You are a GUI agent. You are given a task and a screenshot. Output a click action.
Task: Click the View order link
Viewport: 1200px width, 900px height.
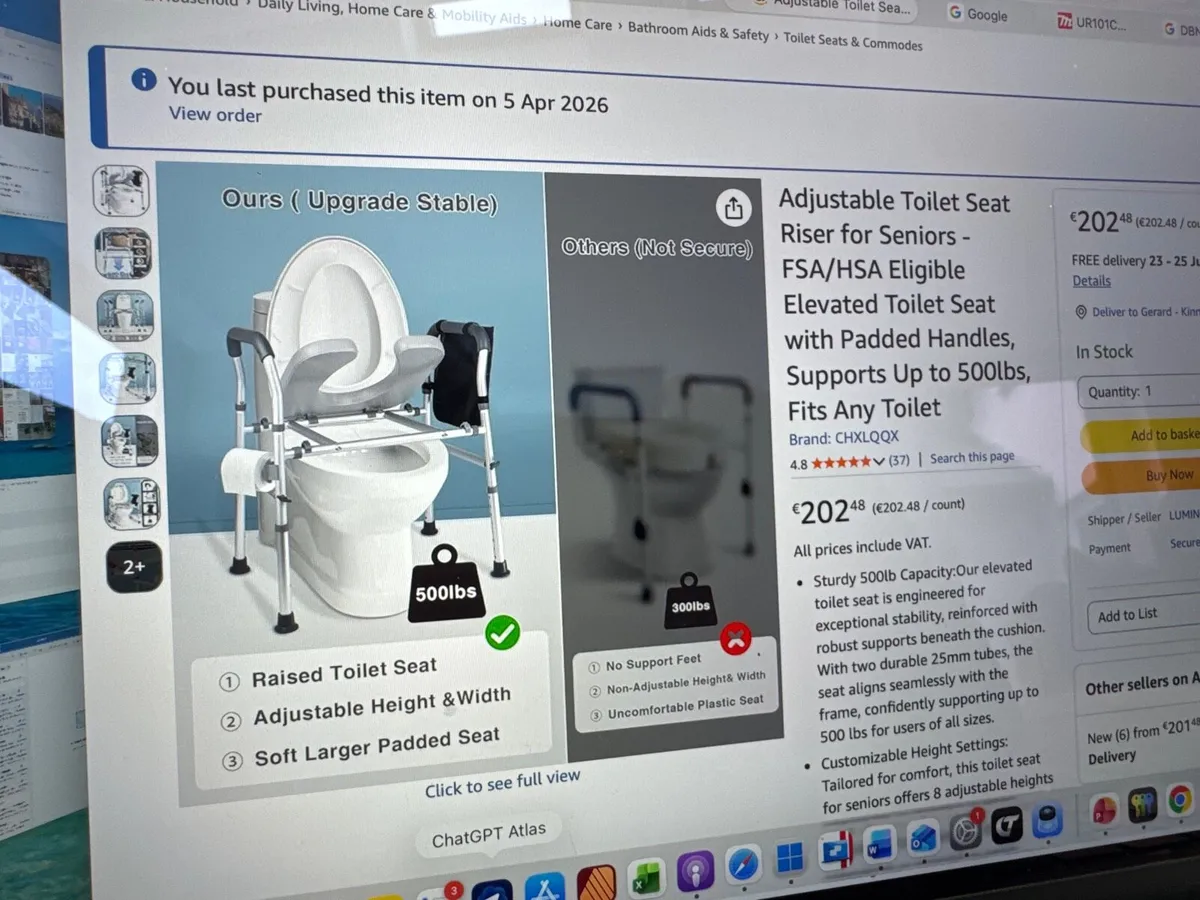point(215,114)
